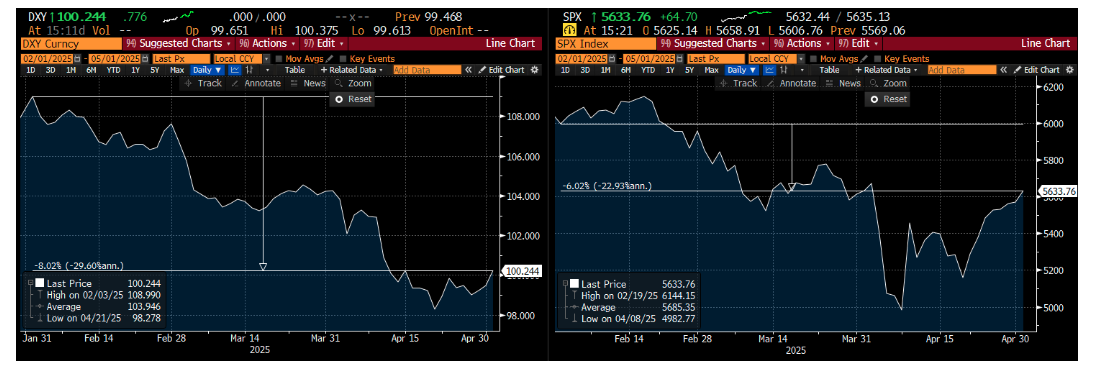Screen dimensions: 1105x380
Task: Select 5Y range in SPX chart
Action: [x=689, y=70]
